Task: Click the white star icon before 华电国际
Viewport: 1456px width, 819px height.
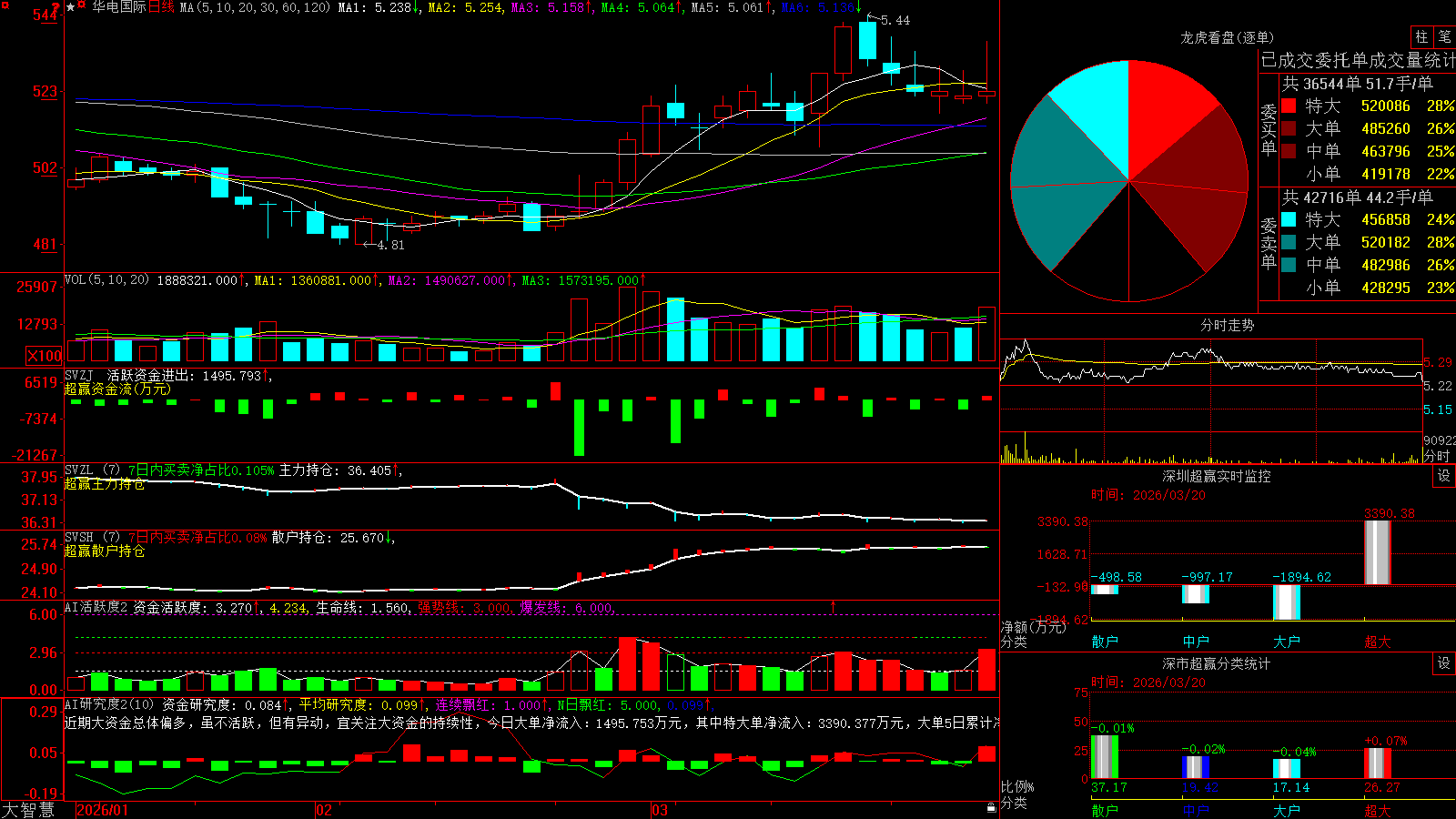Action: tap(71, 7)
